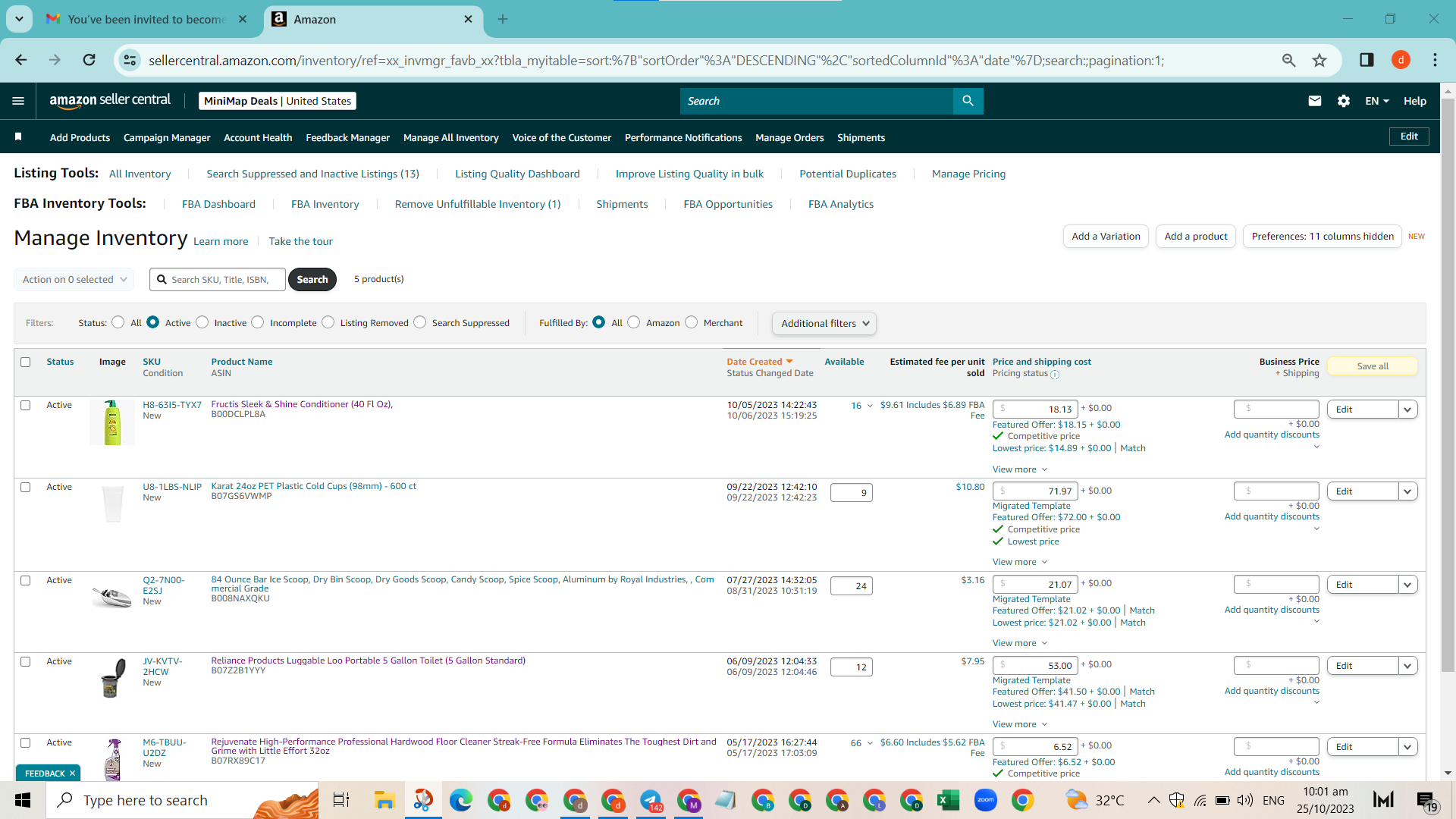The height and width of the screenshot is (819, 1456).
Task: Open the Seller Central hamburger menu
Action: [18, 101]
